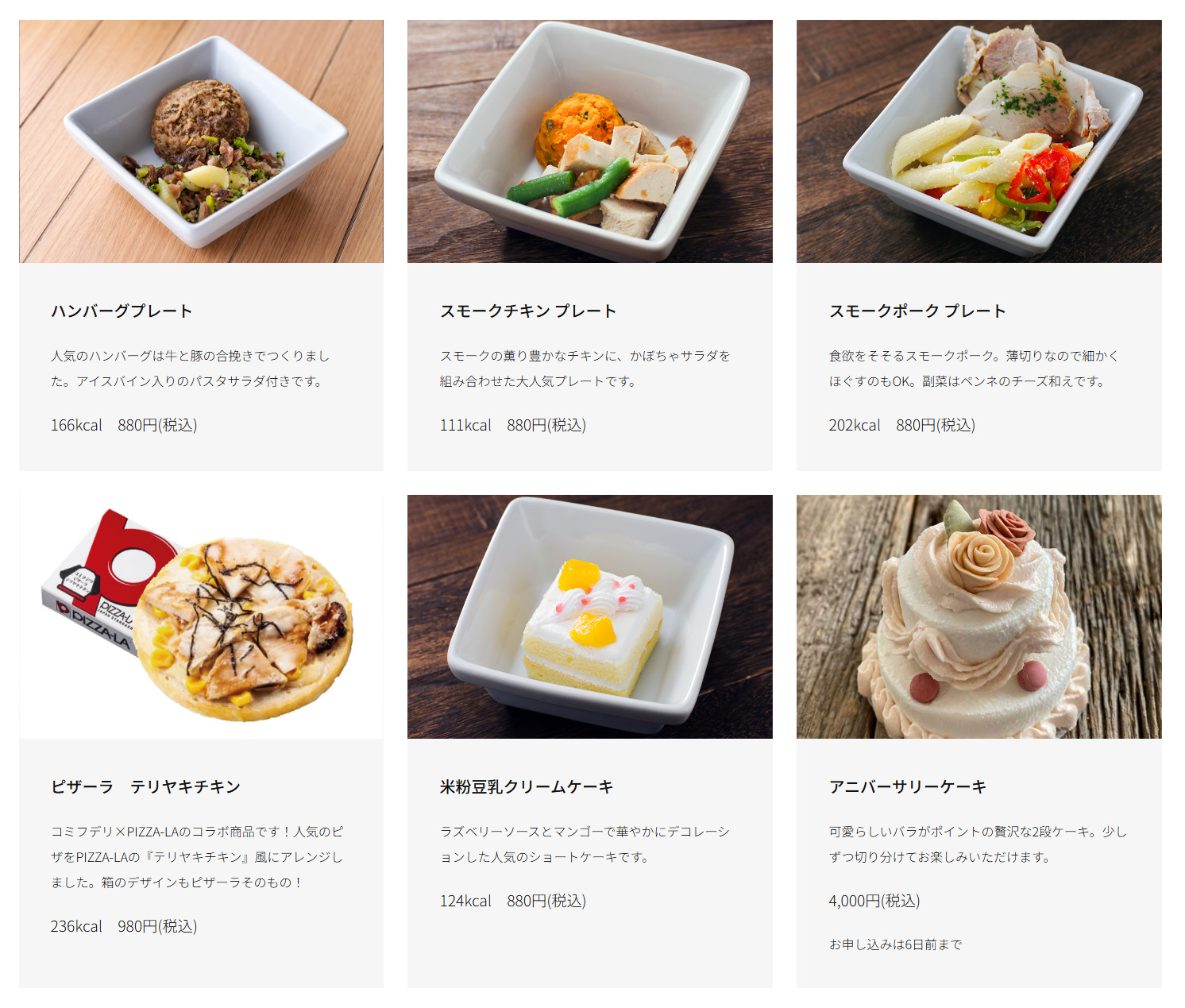Open the smoked chicken plate image
The image size is (1185, 1008).
589,141
